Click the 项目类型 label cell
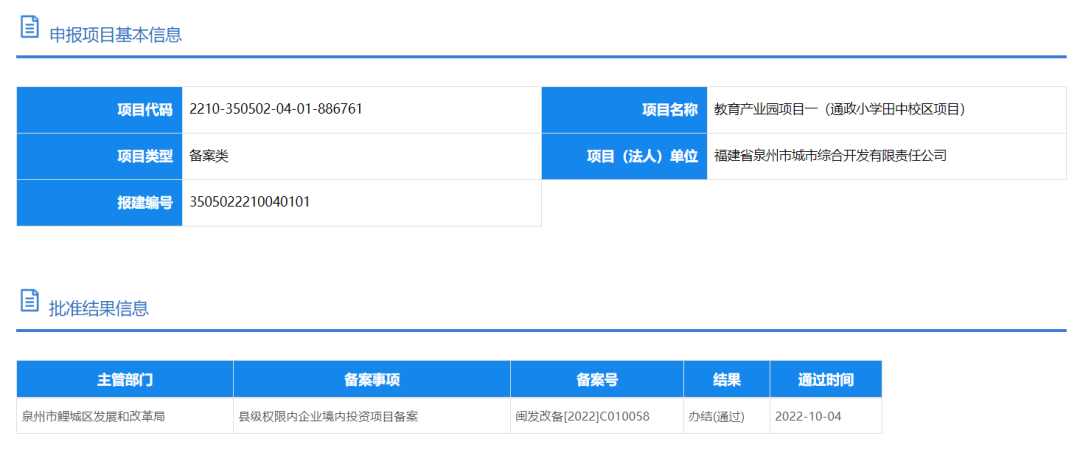1080x453 pixels. point(99,156)
